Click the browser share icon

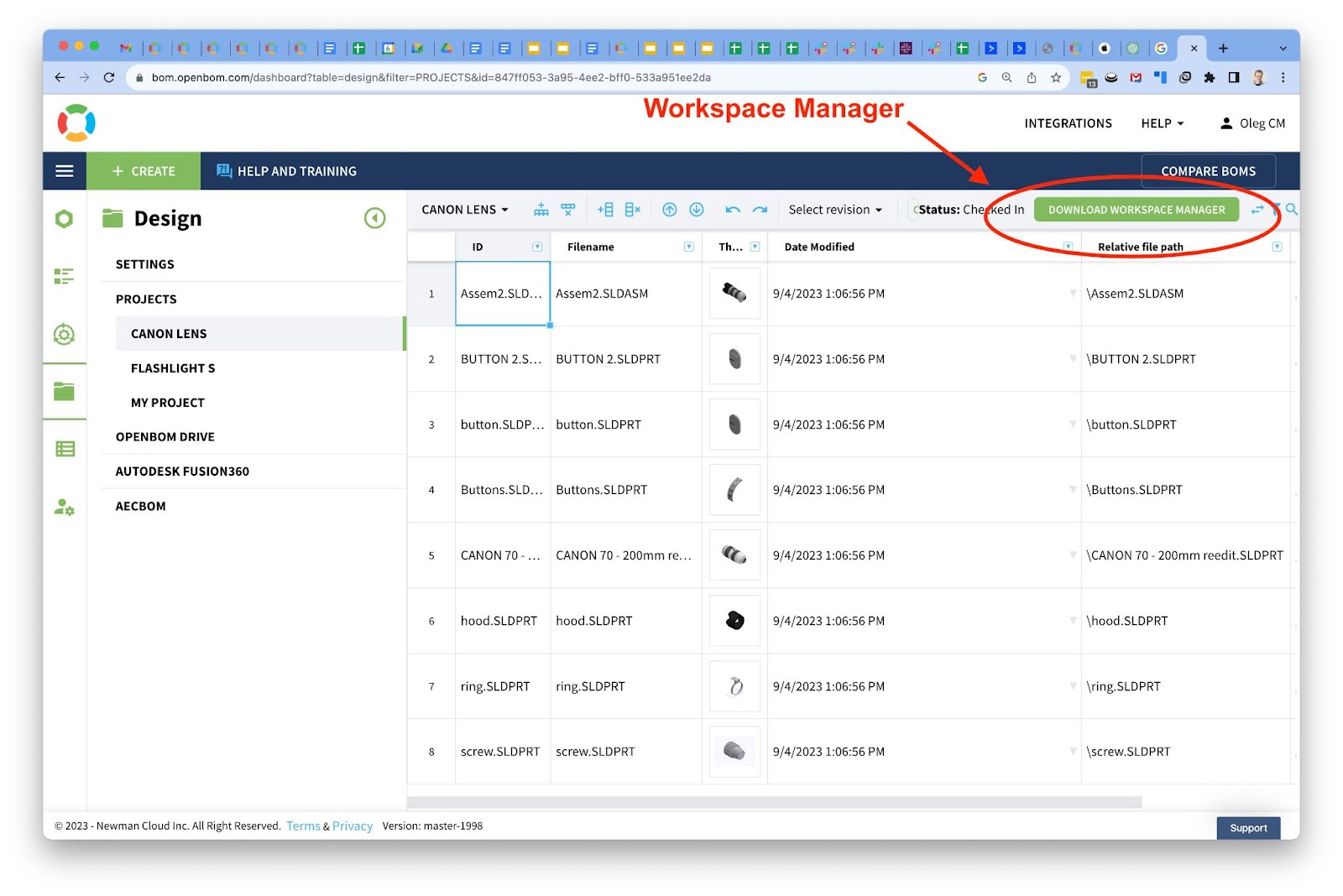pos(1032,77)
